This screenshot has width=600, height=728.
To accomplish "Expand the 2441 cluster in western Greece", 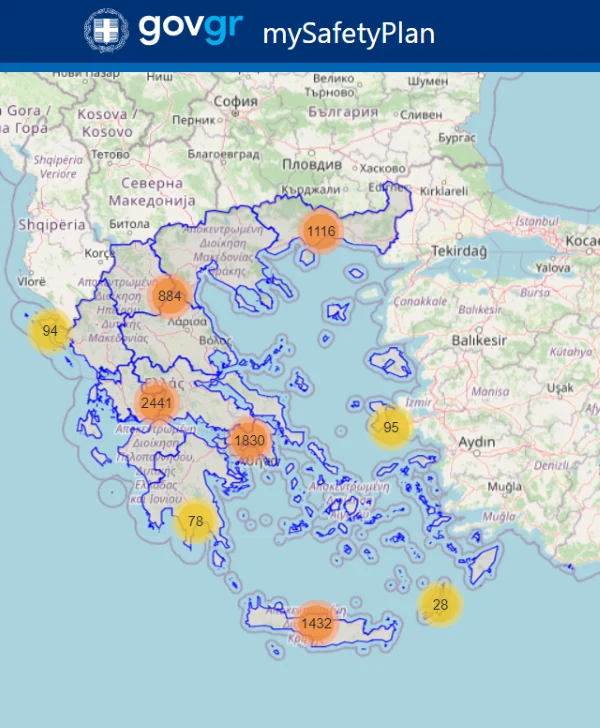I will [157, 403].
